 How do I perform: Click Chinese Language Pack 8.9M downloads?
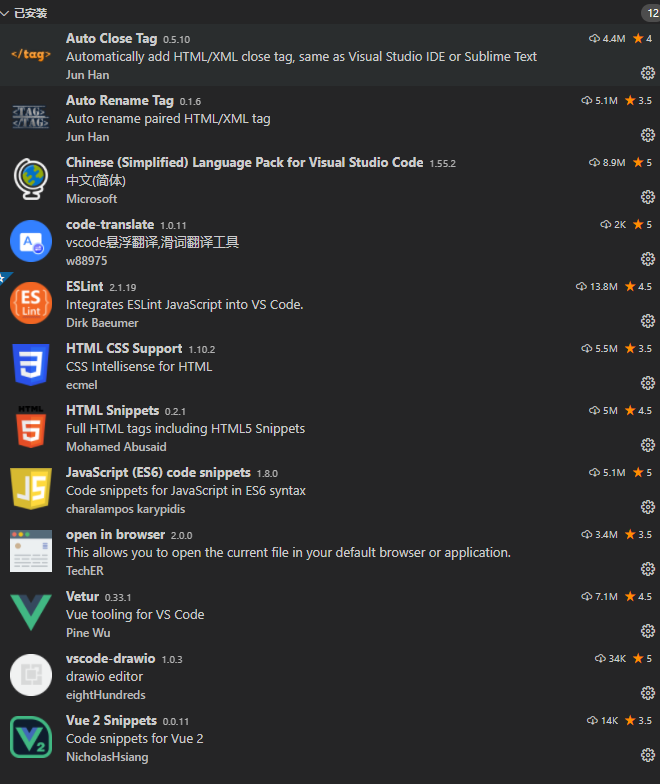[x=607, y=162]
